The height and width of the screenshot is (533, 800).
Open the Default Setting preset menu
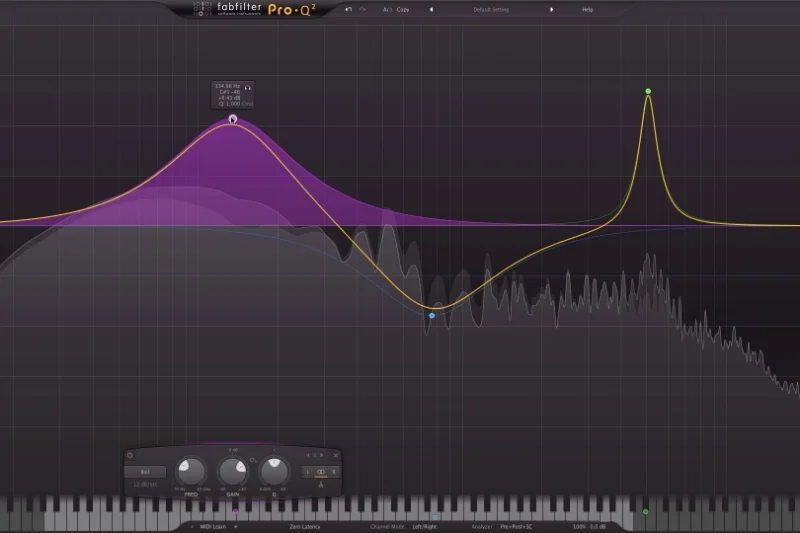point(491,9)
